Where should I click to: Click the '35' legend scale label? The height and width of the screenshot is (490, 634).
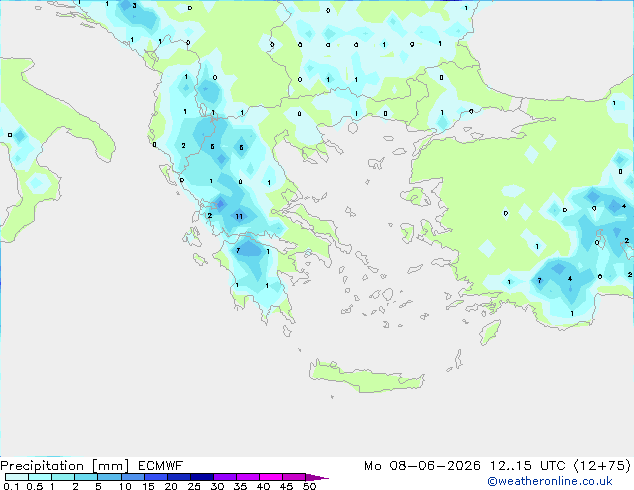[240, 486]
